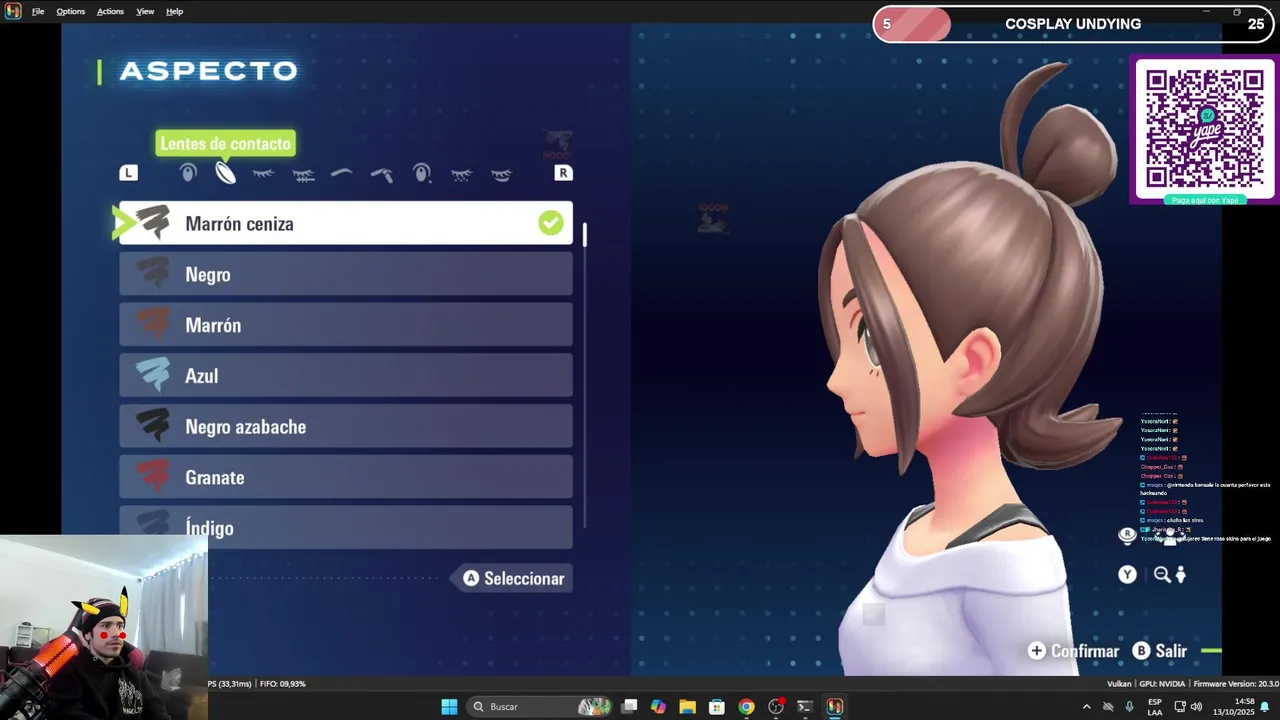The image size is (1280, 720).
Task: Click the streamer webcam overlay
Action: click(x=104, y=628)
